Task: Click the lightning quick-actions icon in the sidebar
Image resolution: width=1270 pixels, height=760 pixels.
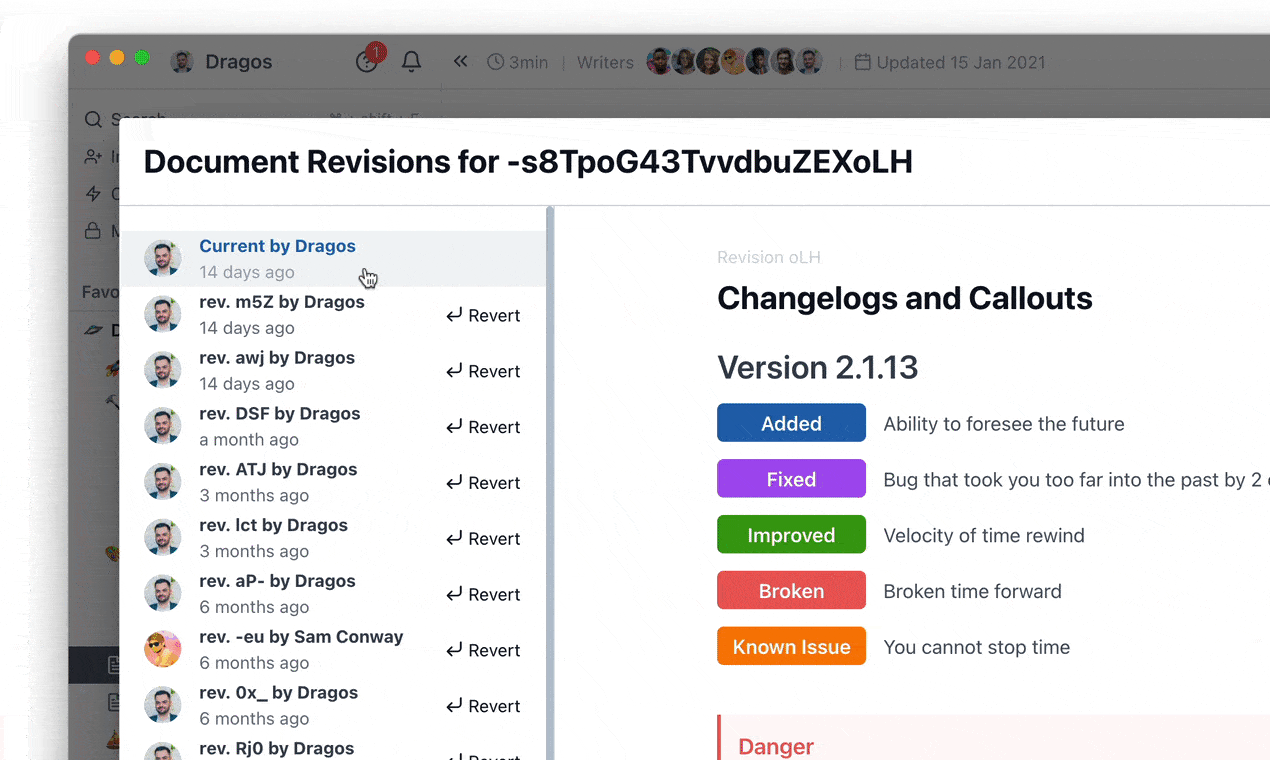Action: pos(93,194)
